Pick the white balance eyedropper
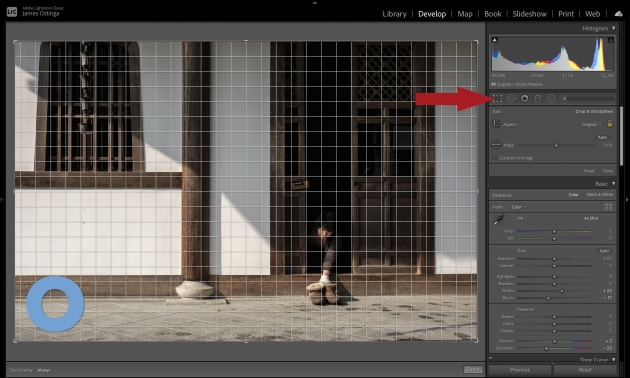 (x=499, y=220)
